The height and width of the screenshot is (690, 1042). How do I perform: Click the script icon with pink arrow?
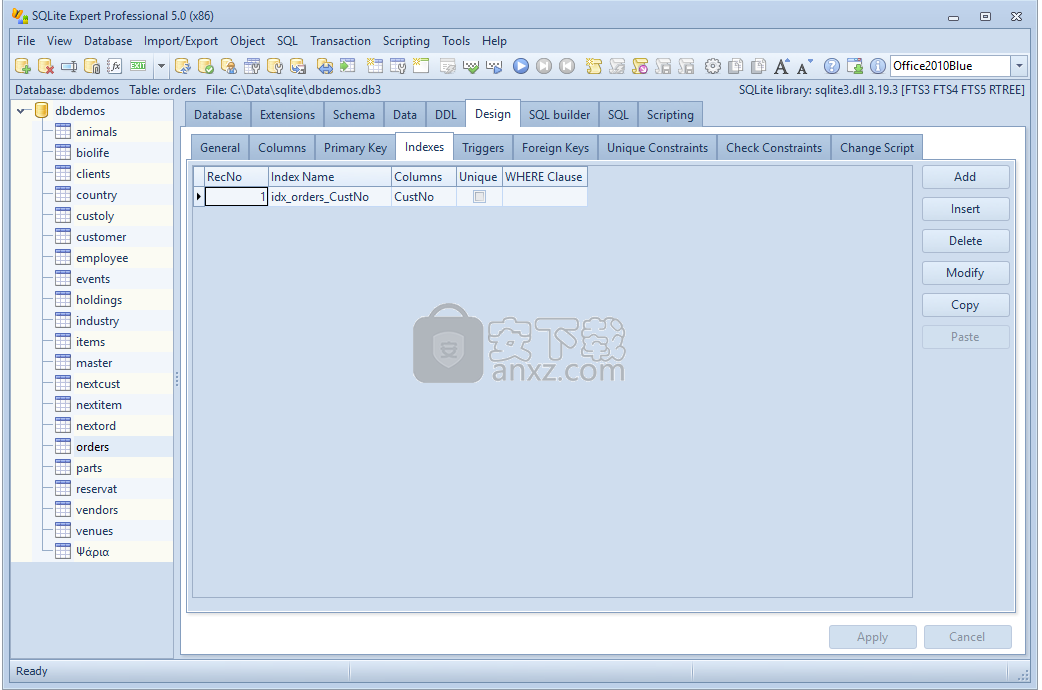(x=639, y=66)
